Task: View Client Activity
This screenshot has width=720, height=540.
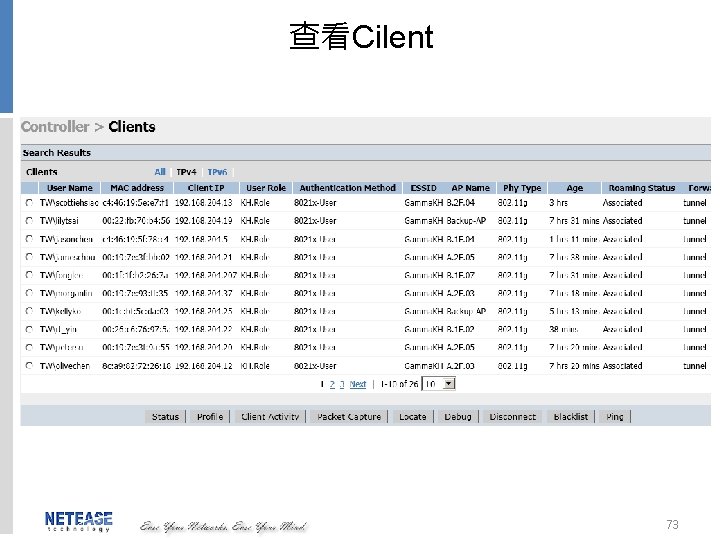Action: (270, 417)
